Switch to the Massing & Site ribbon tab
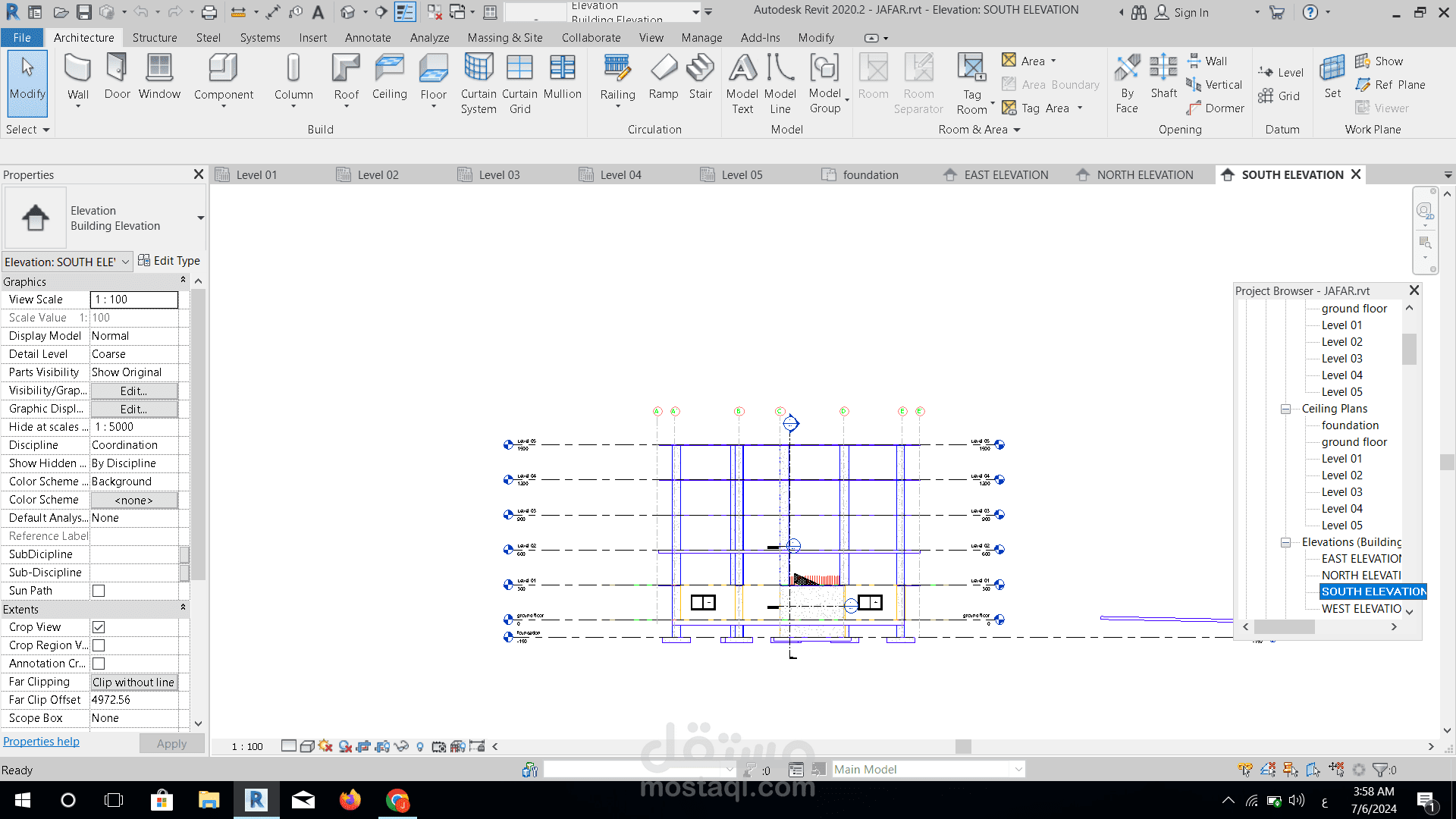Image resolution: width=1456 pixels, height=819 pixels. click(x=505, y=37)
